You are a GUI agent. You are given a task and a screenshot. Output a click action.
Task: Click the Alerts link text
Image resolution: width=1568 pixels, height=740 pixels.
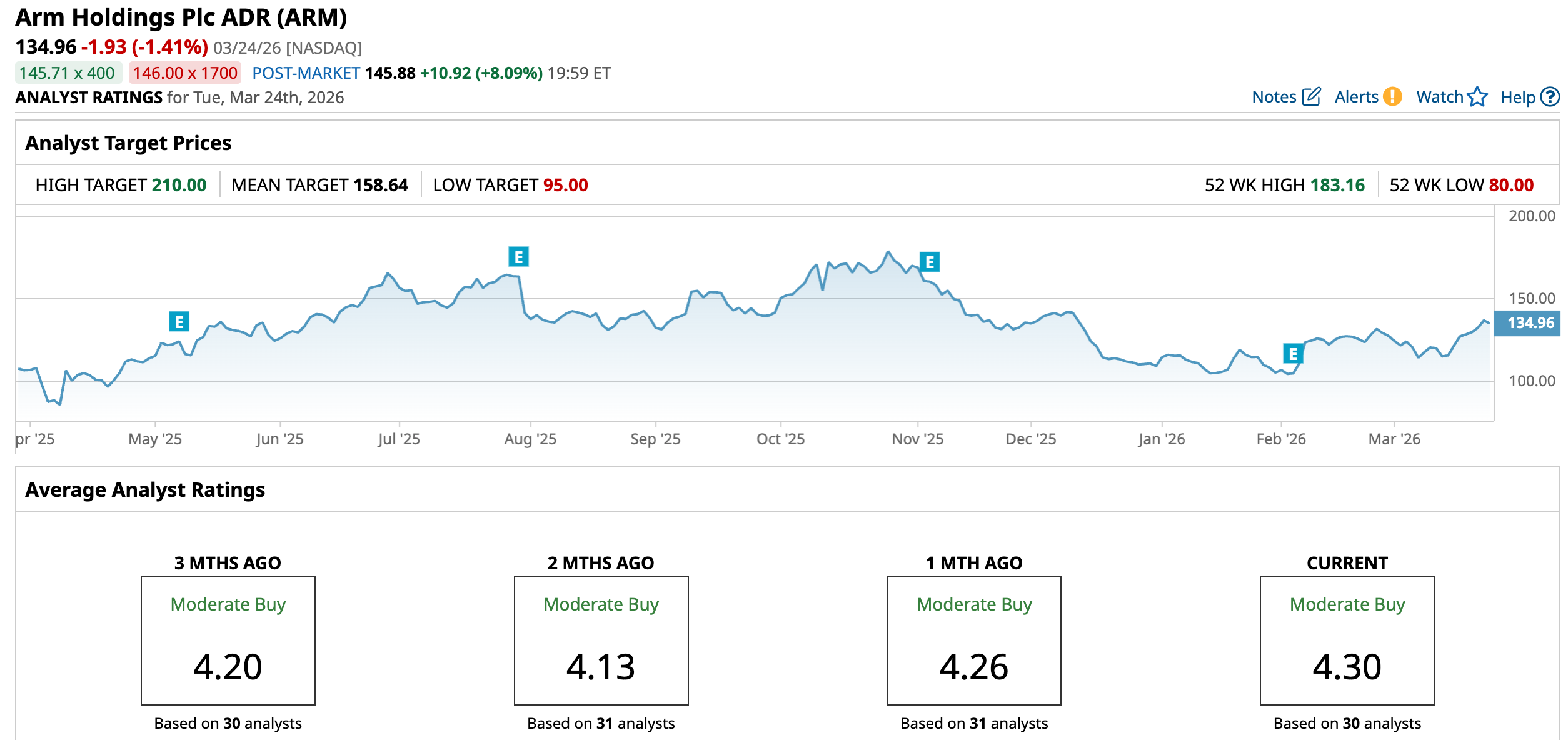1356,97
